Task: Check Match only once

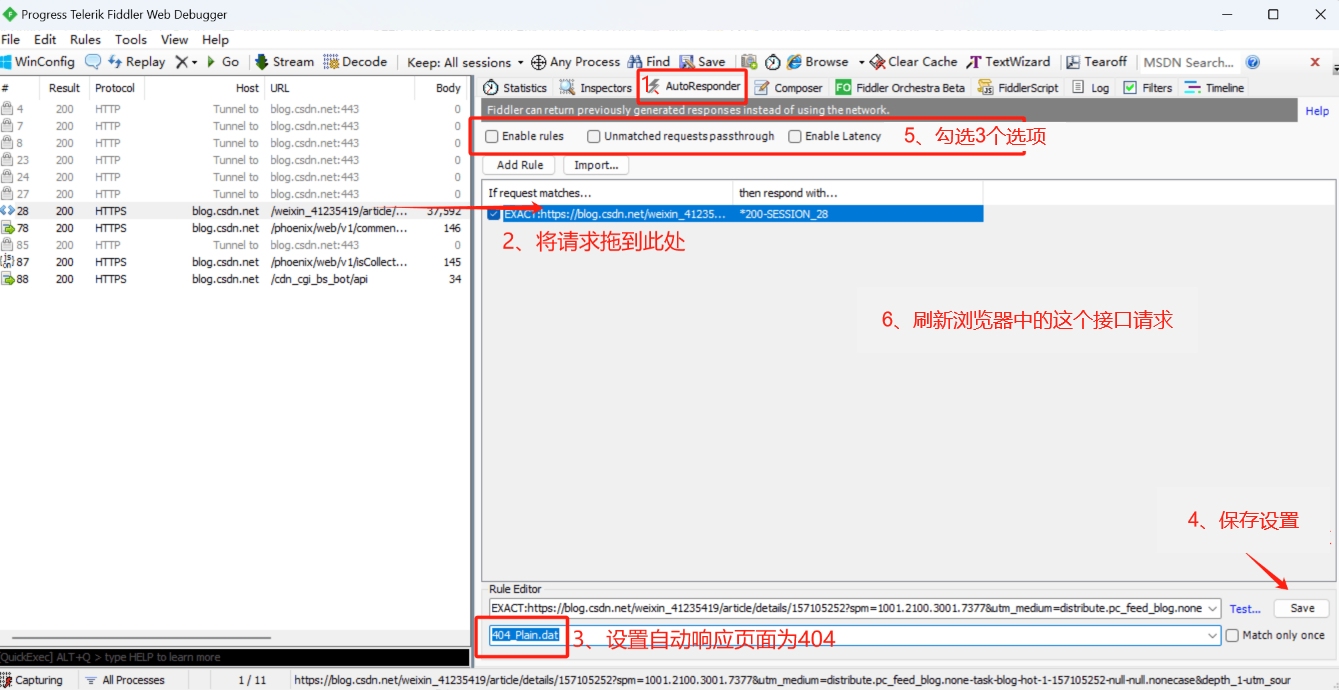Action: click(1232, 635)
